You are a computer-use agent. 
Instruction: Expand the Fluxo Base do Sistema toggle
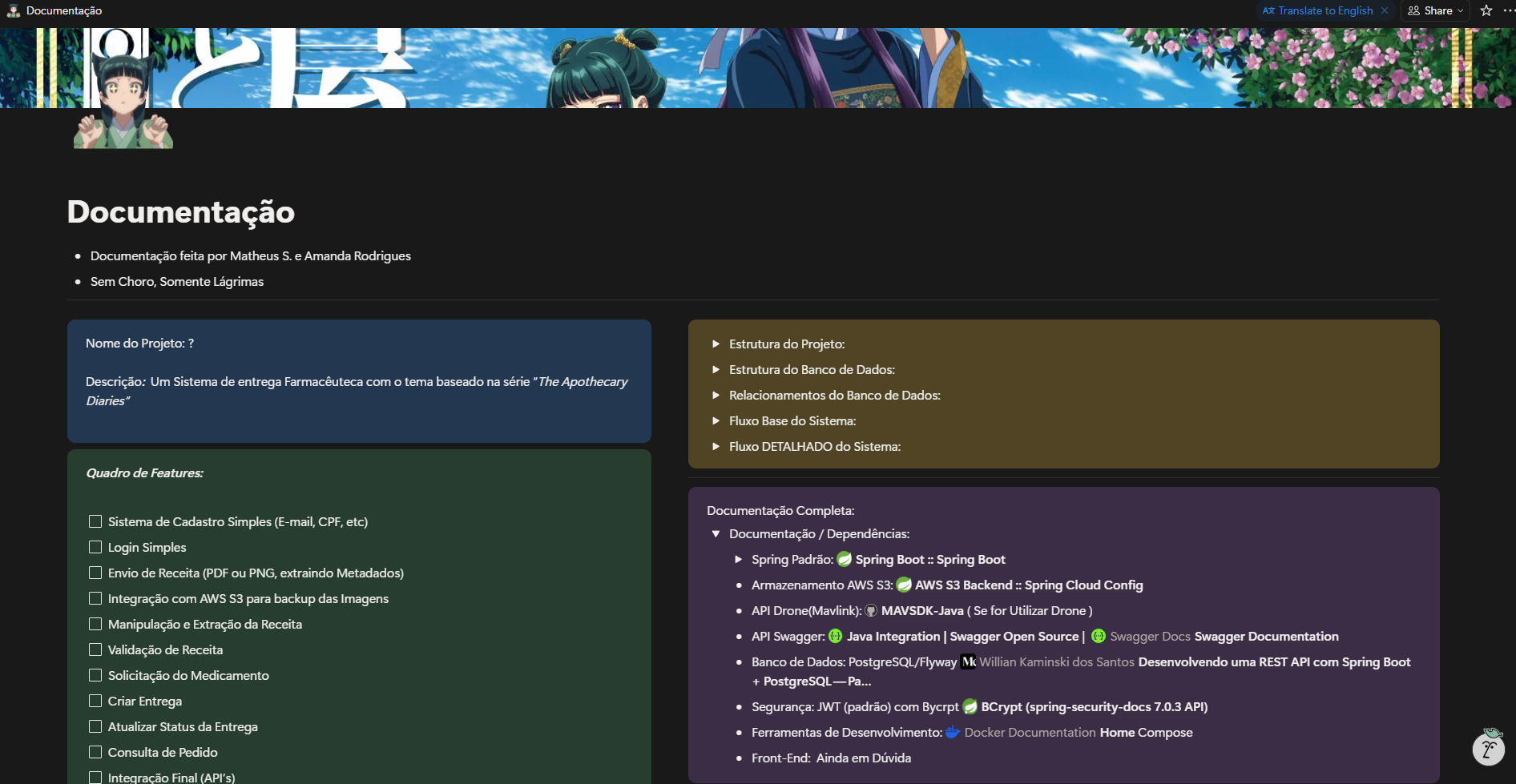pos(716,420)
